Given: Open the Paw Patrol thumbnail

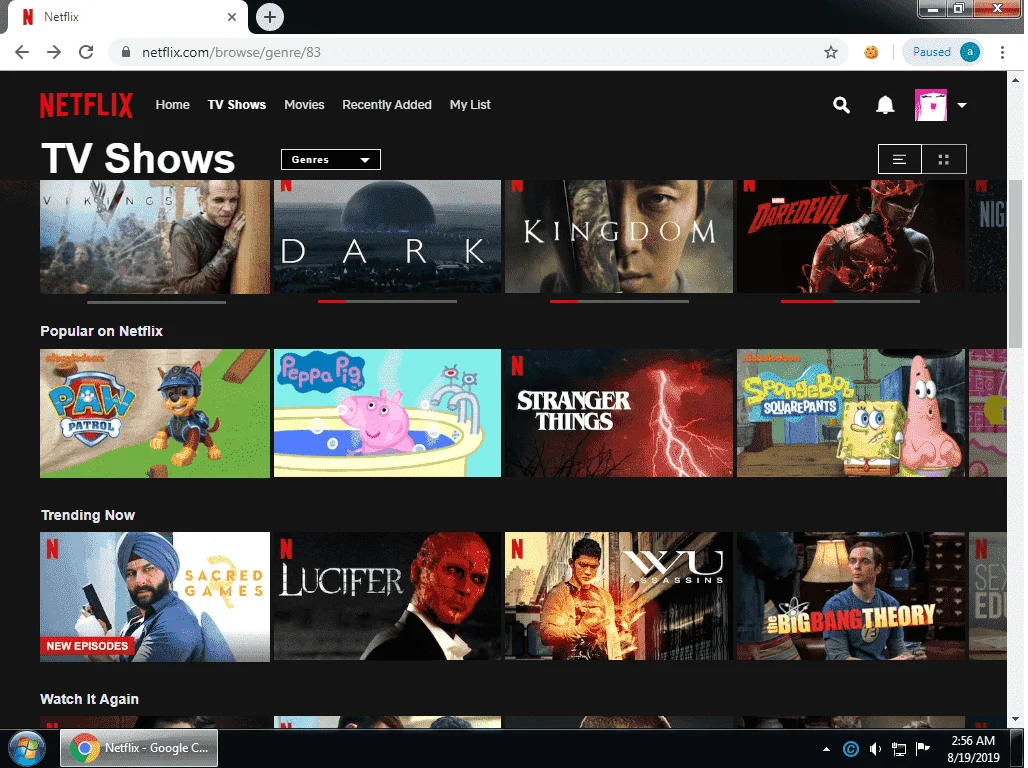Looking at the screenshot, I should 155,413.
